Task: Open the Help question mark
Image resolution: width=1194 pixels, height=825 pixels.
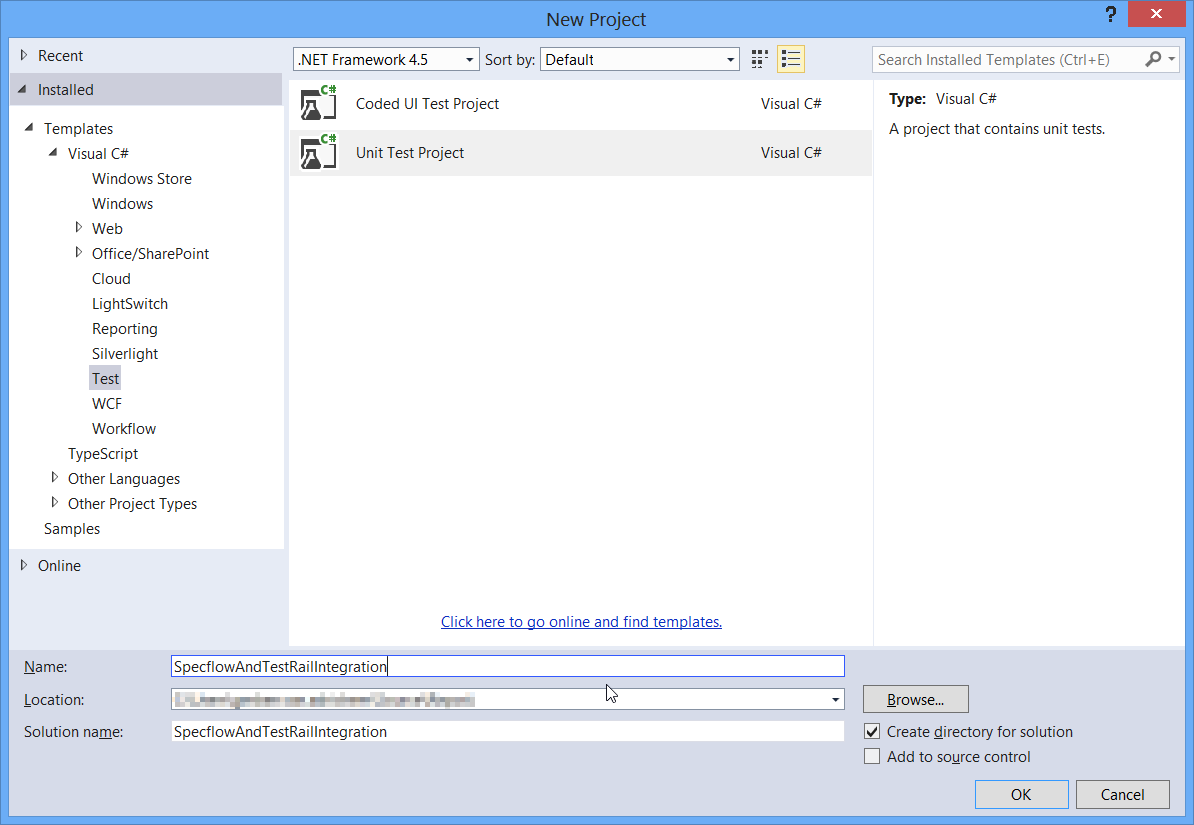Action: point(1111,15)
